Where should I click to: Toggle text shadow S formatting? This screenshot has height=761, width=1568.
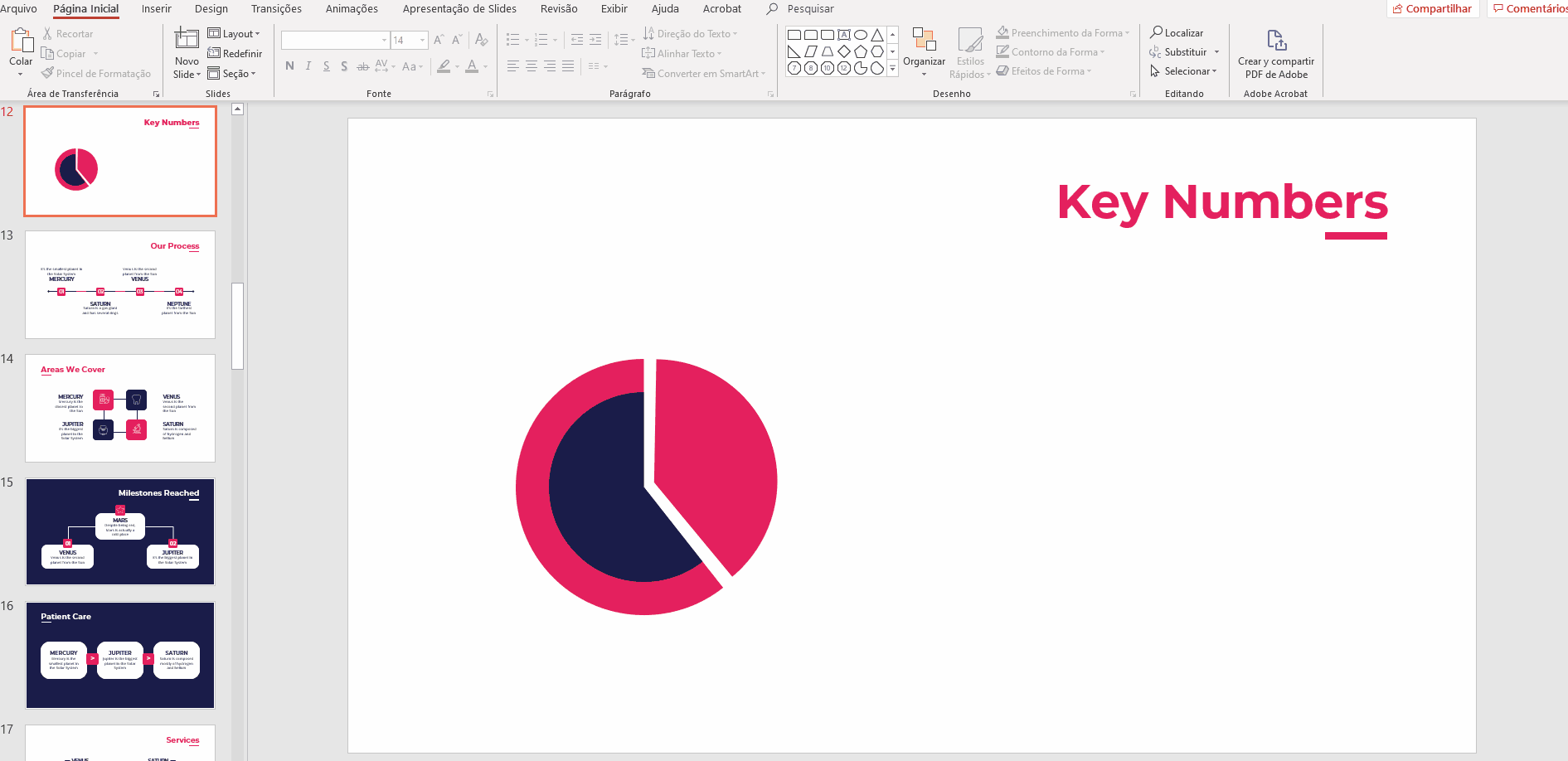[344, 66]
